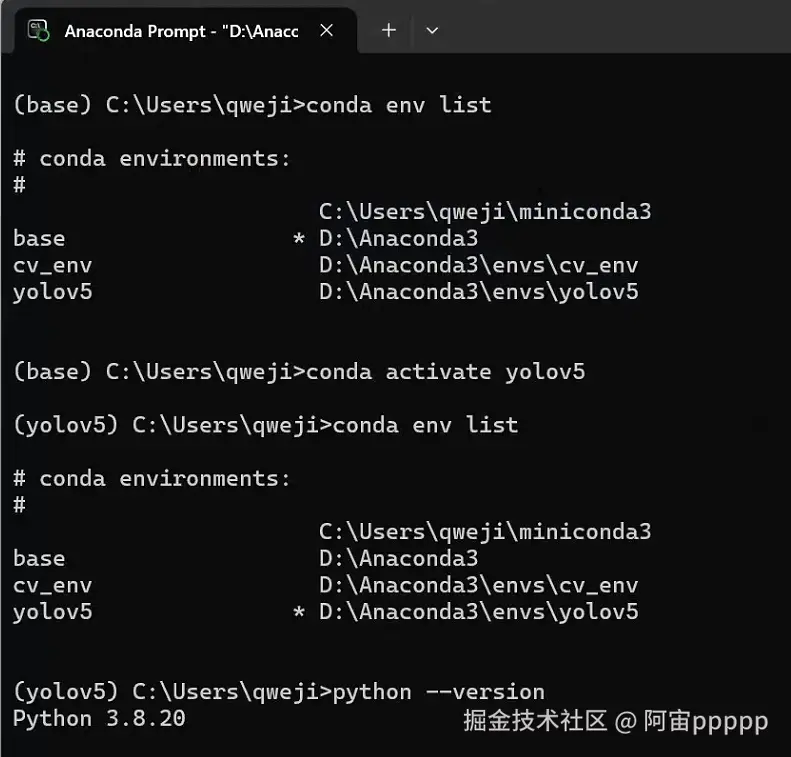Click the "Python 3.8.20" output line

[x=99, y=719]
